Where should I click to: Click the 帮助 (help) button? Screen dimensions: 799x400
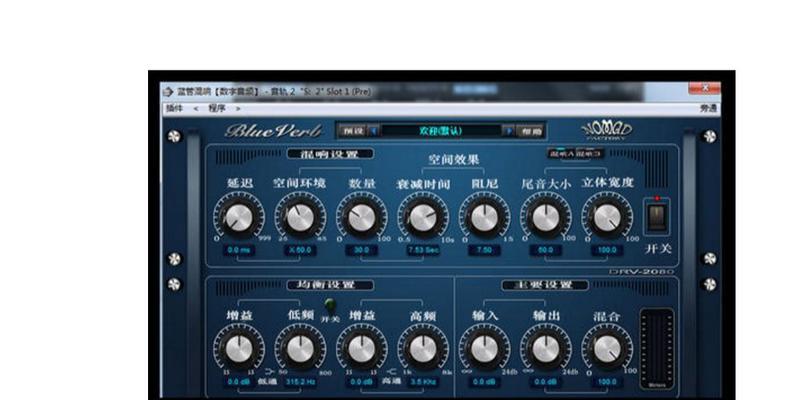[530, 131]
